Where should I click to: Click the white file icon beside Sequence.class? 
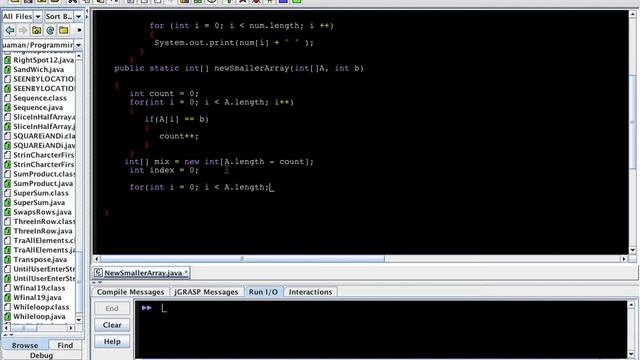click(7, 98)
